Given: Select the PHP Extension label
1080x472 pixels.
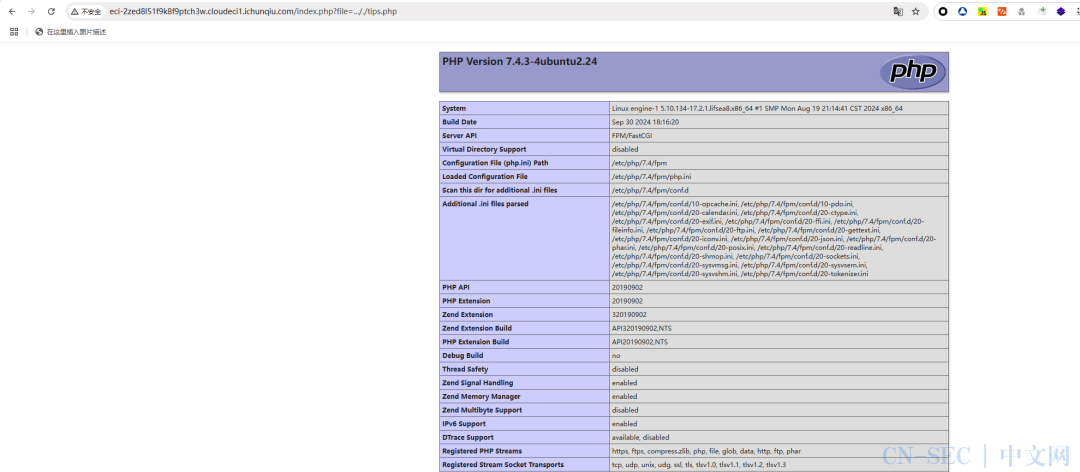Looking at the screenshot, I should (x=466, y=301).
